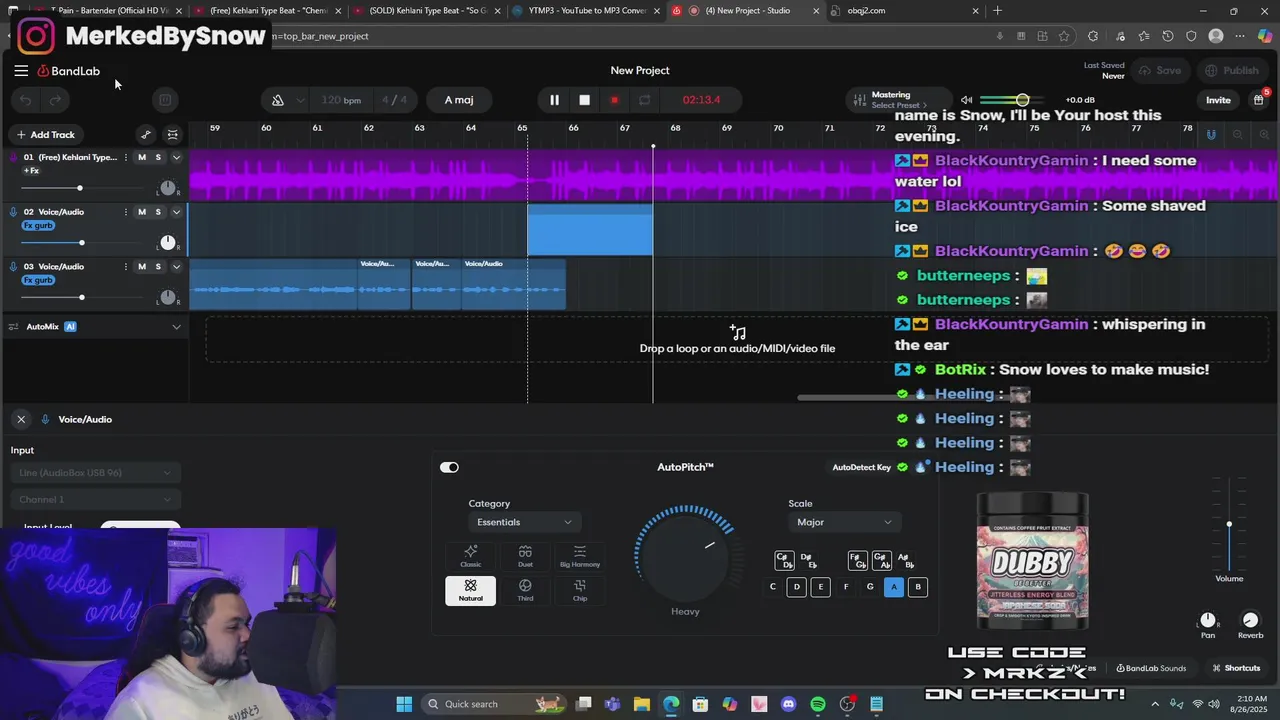This screenshot has width=1280, height=720.
Task: Open options menu for track 02 Voice/Audio
Action: (x=125, y=212)
